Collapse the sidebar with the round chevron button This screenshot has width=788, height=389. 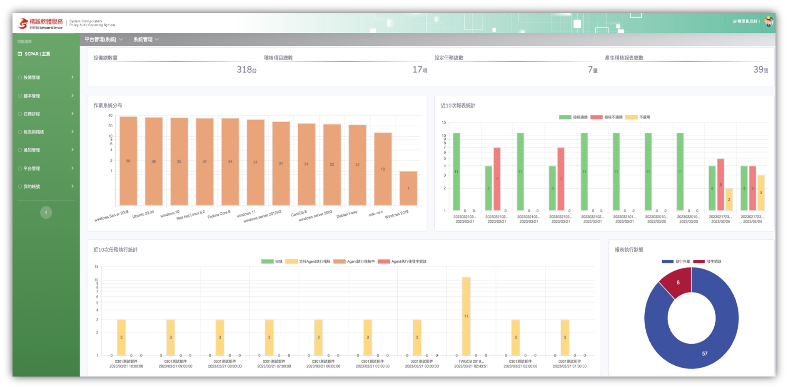click(x=46, y=213)
